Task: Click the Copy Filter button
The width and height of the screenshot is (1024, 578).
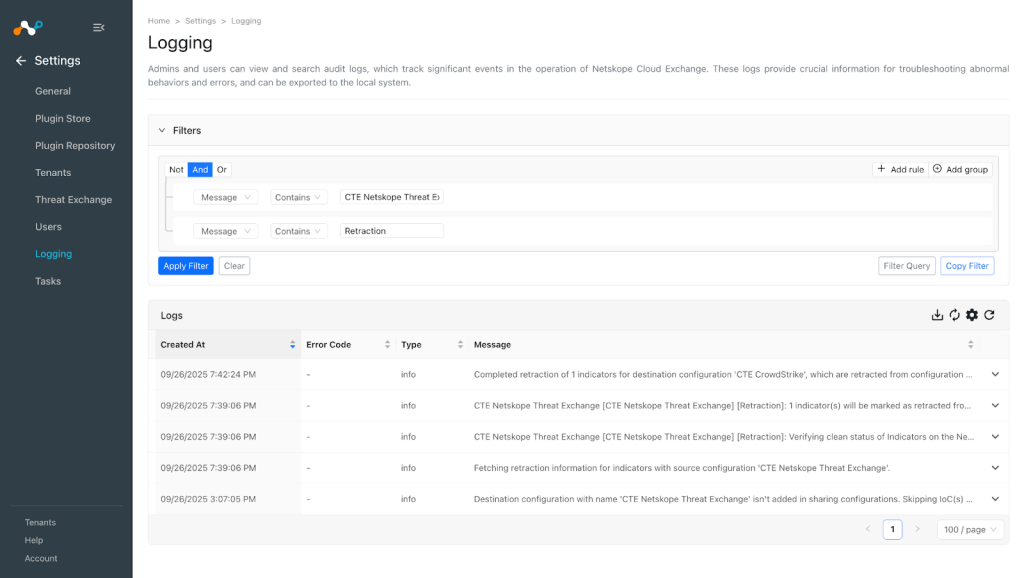Action: click(x=967, y=266)
